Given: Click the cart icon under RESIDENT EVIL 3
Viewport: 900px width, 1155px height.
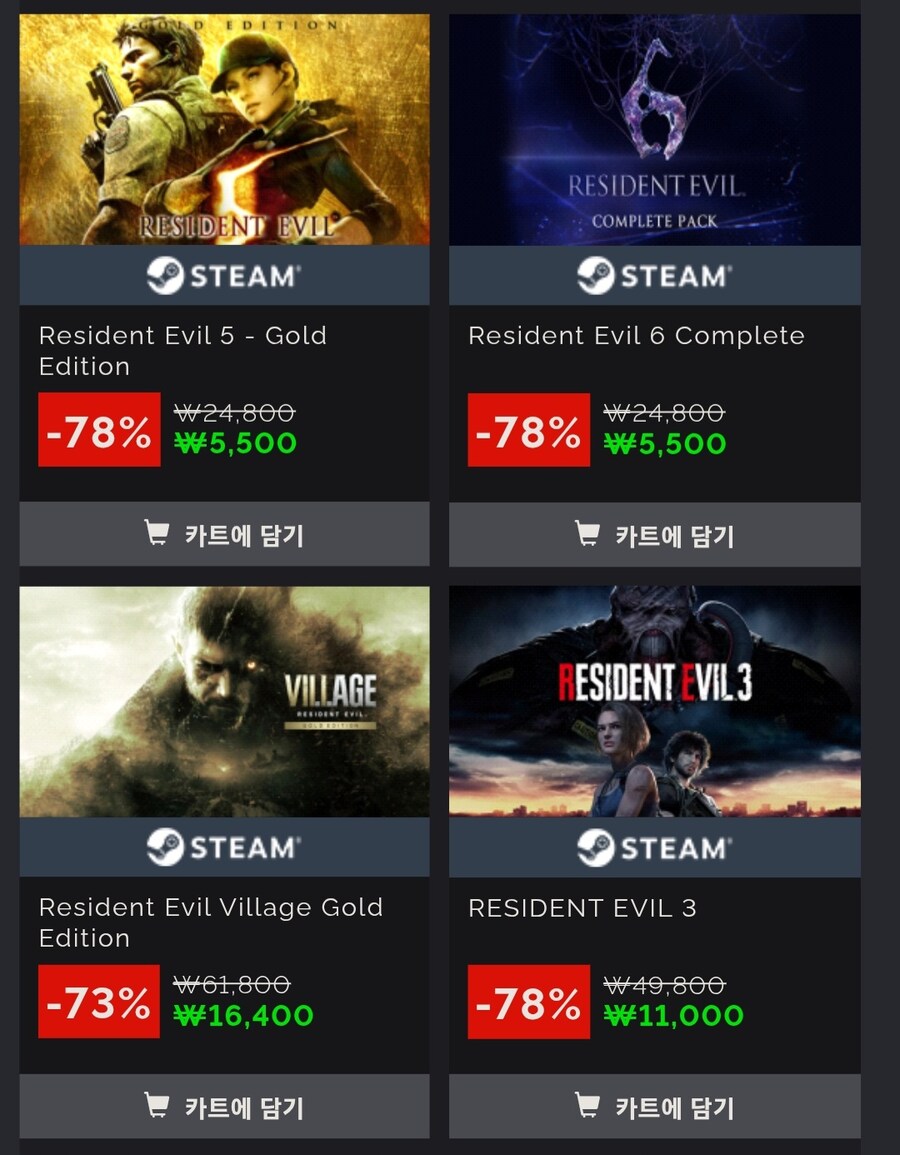Looking at the screenshot, I should pyautogui.click(x=587, y=1105).
